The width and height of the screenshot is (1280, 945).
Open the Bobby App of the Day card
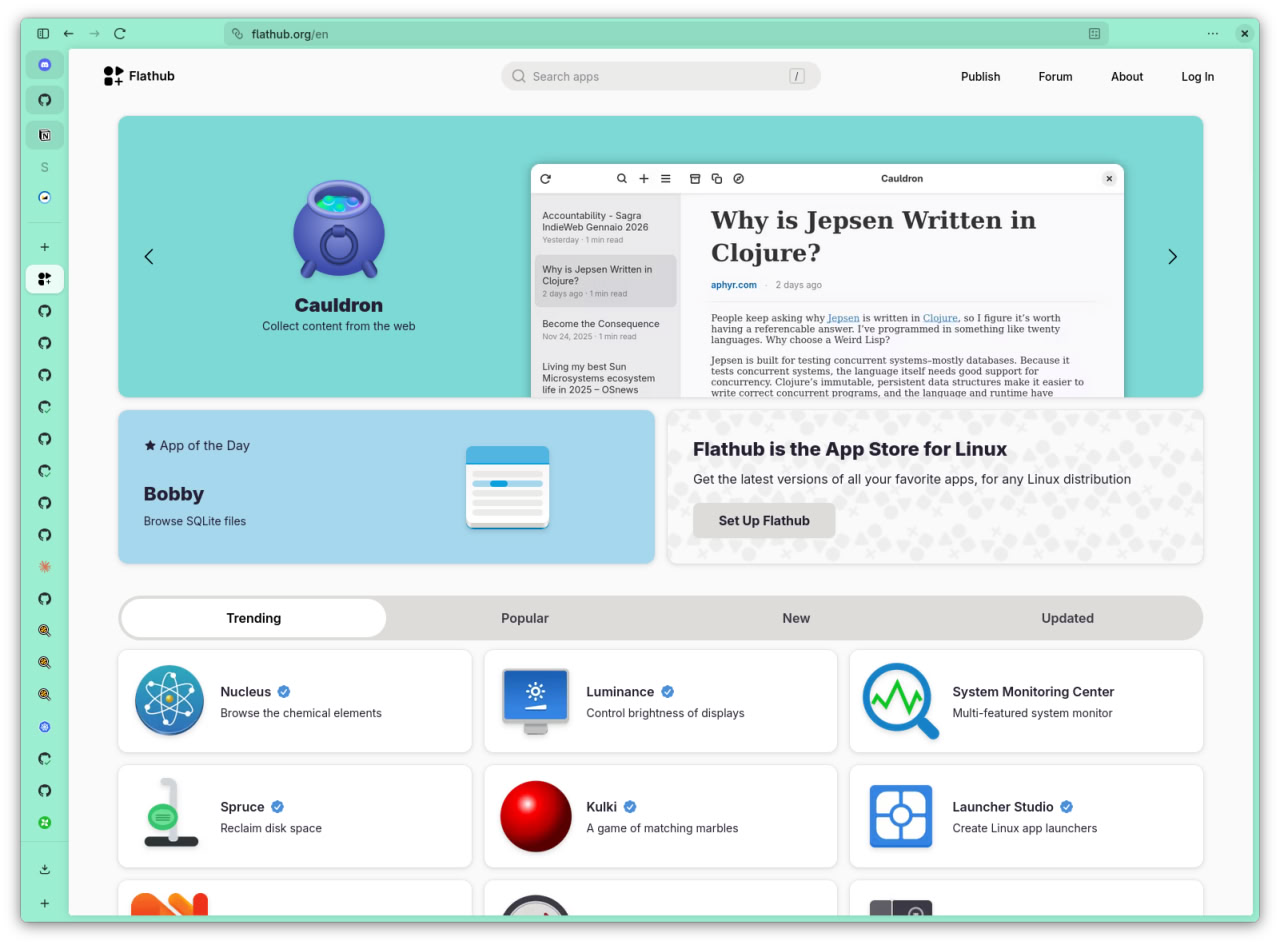coord(386,487)
